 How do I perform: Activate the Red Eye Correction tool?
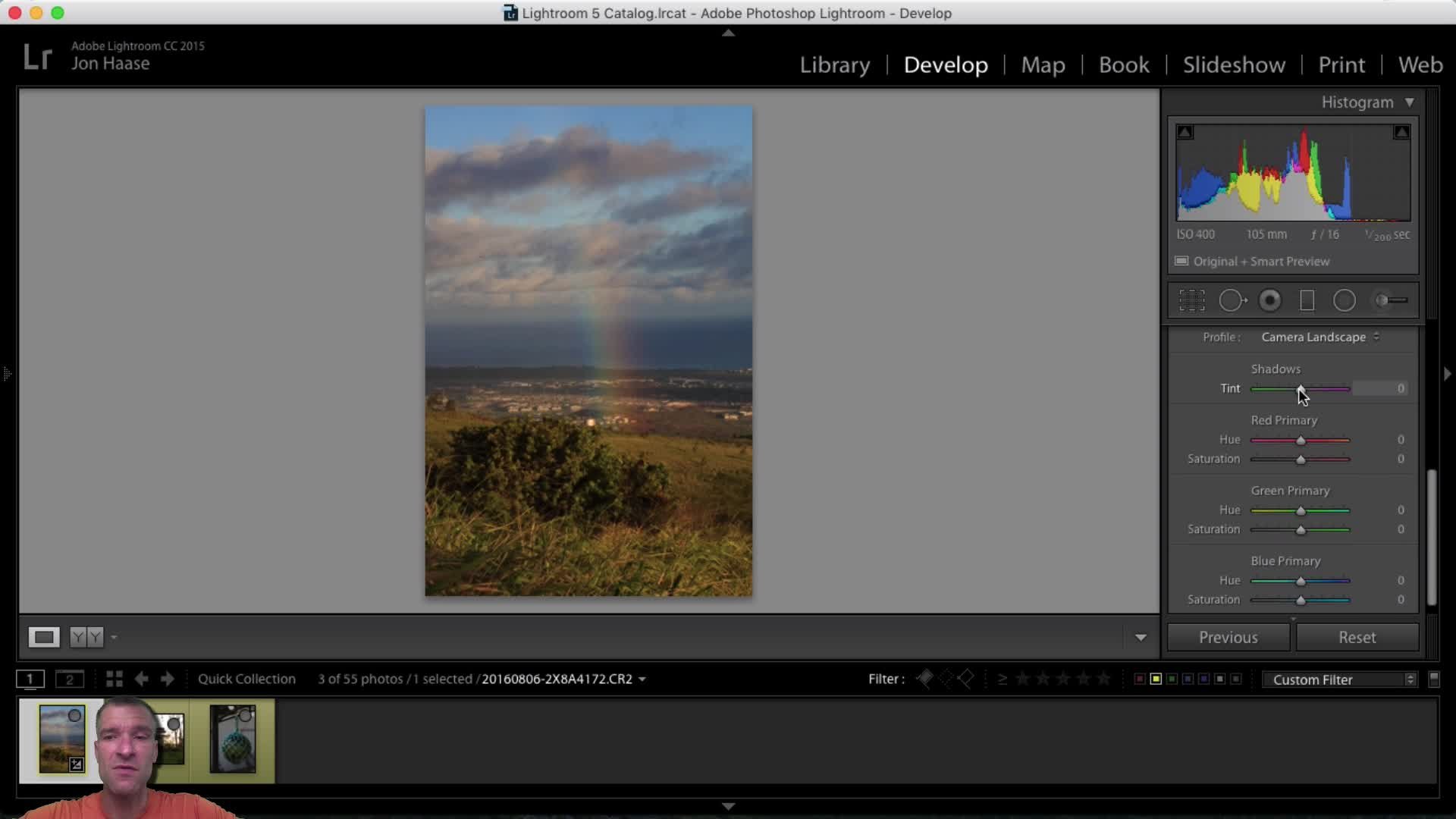1269,301
